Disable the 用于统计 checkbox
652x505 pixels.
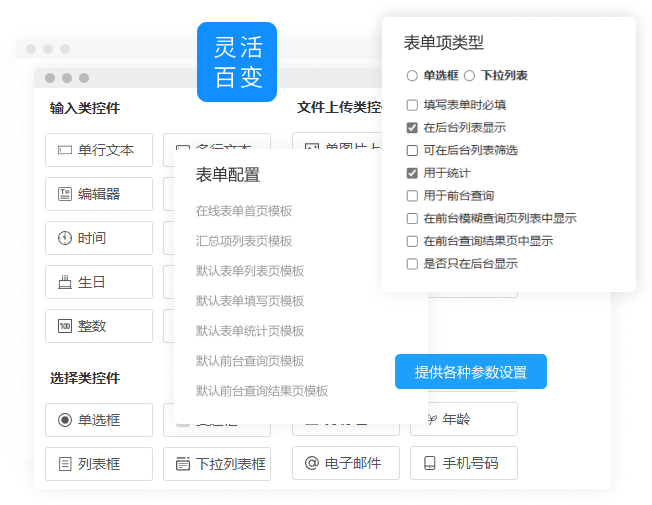point(412,173)
